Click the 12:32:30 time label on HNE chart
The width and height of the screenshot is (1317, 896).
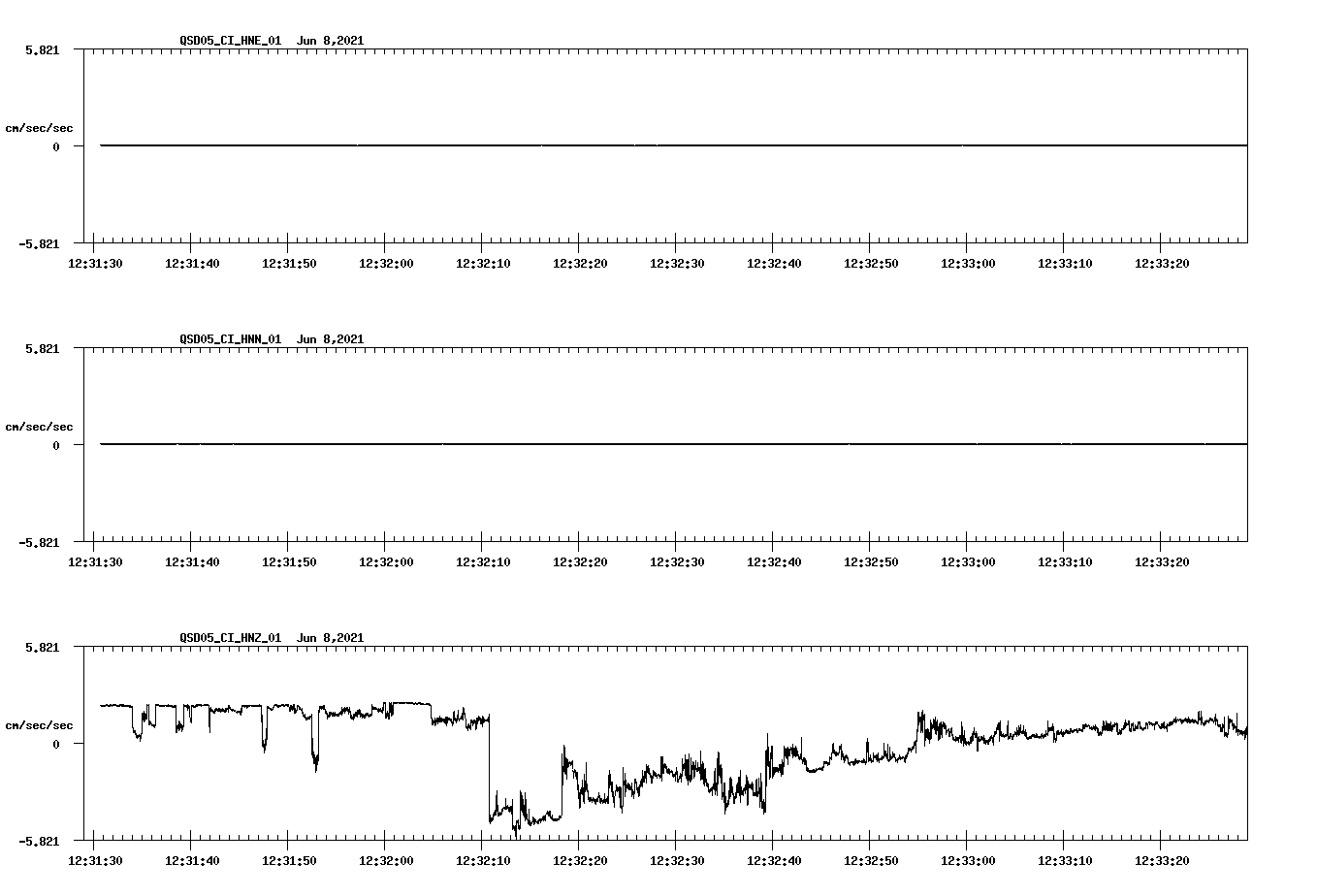[677, 264]
